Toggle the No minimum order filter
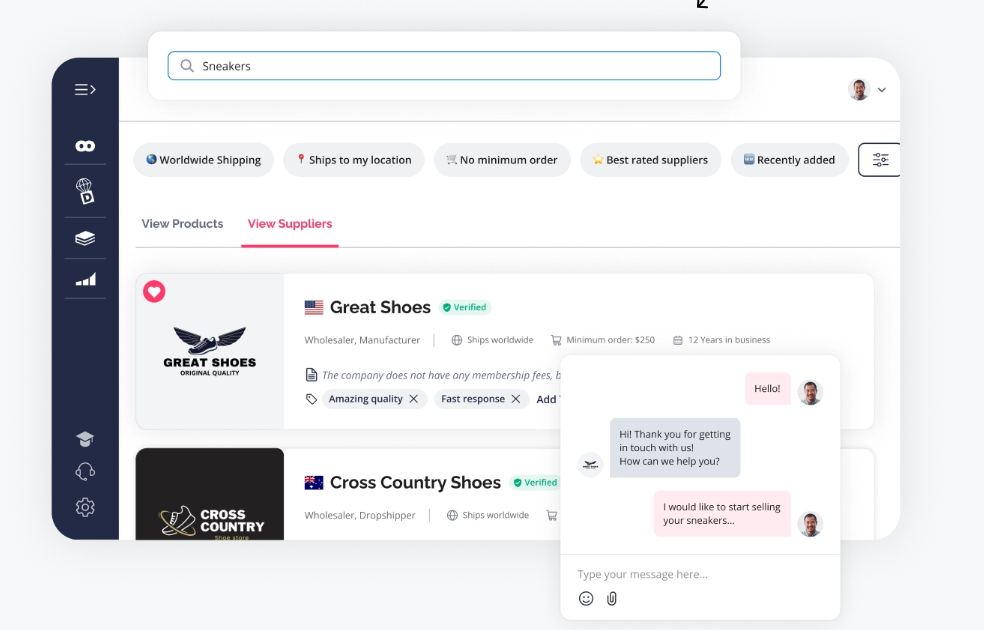984x630 pixels. 501,160
